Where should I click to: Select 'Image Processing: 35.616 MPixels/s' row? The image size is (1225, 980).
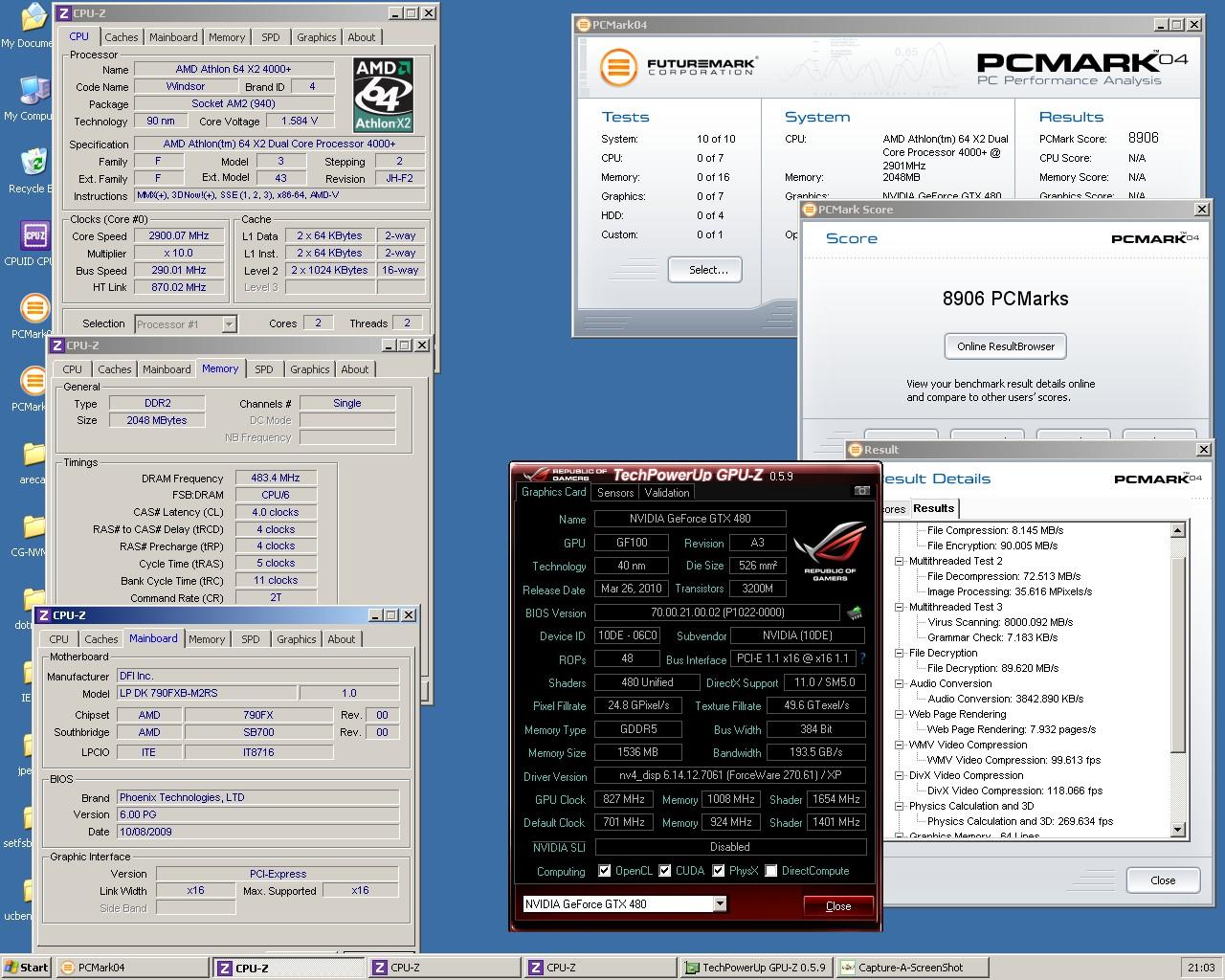click(1010, 591)
